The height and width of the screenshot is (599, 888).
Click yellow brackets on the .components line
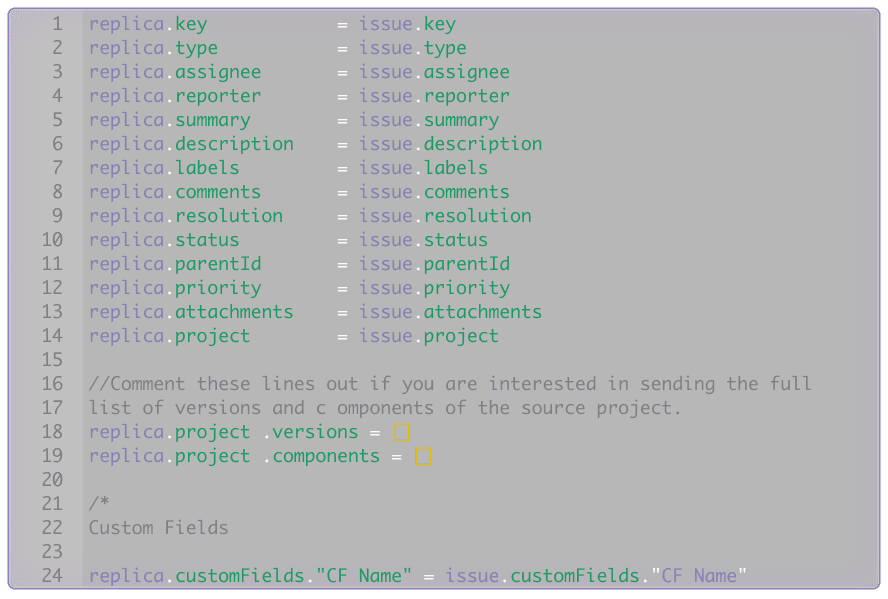pos(424,456)
